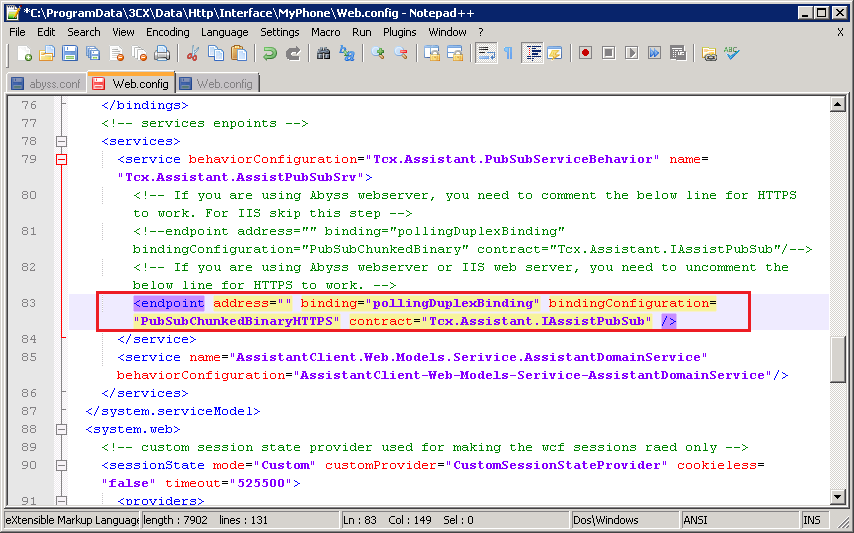The image size is (854, 533).
Task: Switch to the abyss.conf tab
Action: (x=47, y=84)
